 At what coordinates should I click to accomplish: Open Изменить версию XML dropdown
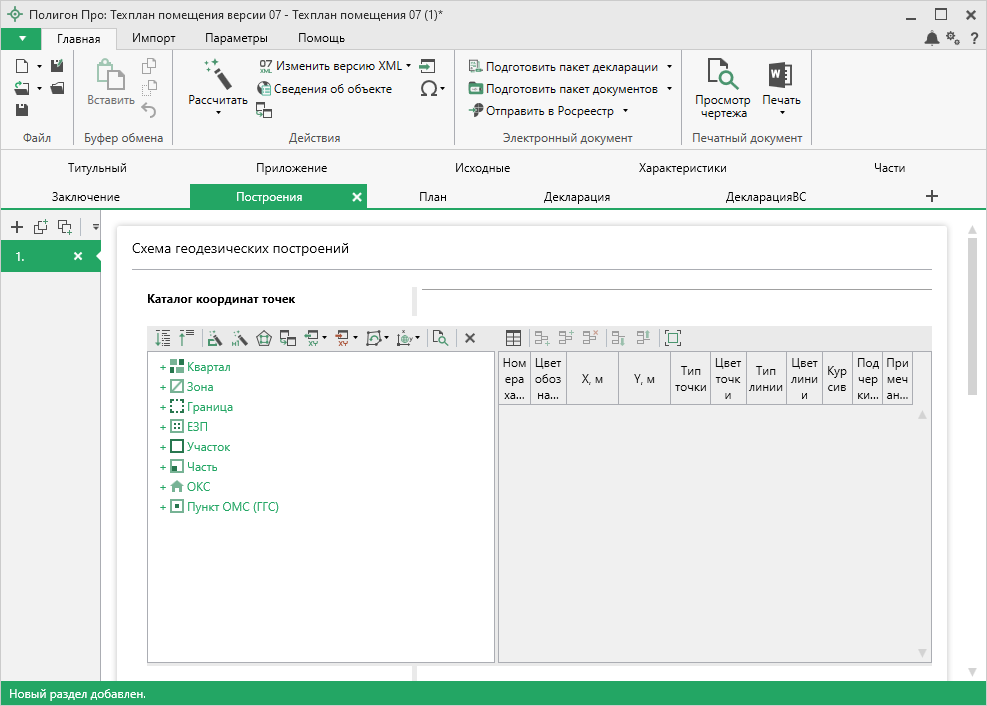coord(409,66)
